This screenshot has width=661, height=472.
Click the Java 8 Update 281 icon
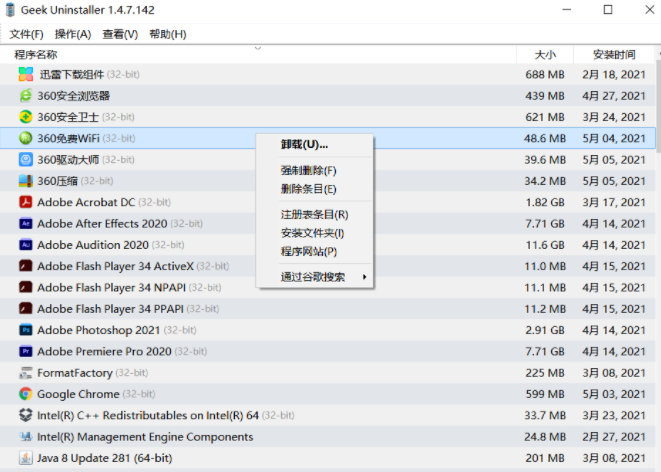click(26, 458)
